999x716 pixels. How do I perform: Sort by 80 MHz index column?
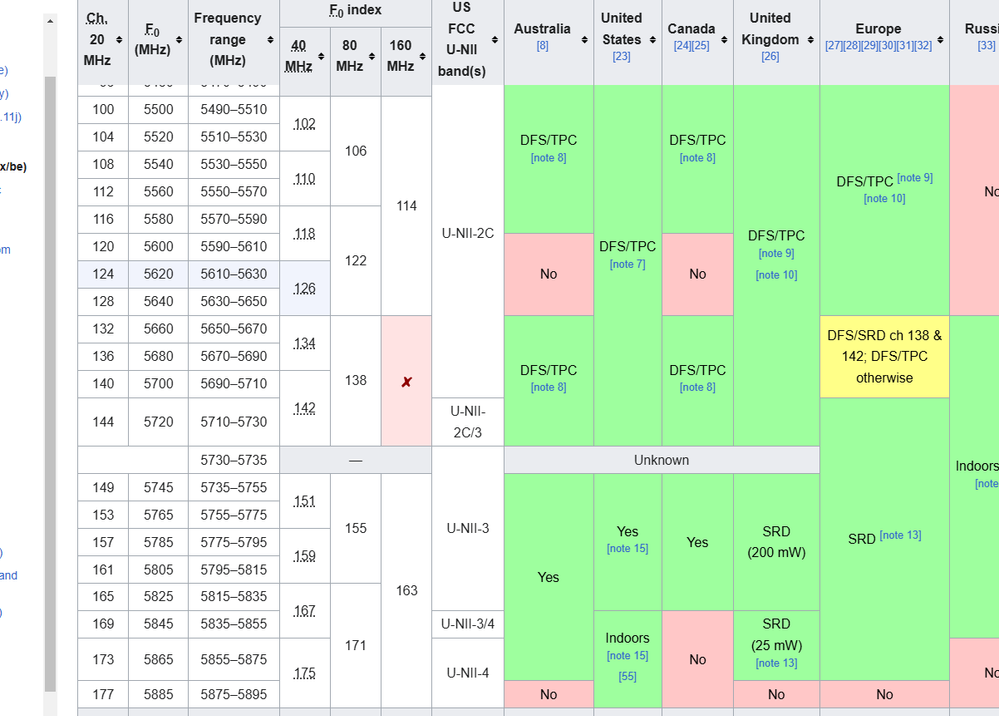click(373, 56)
